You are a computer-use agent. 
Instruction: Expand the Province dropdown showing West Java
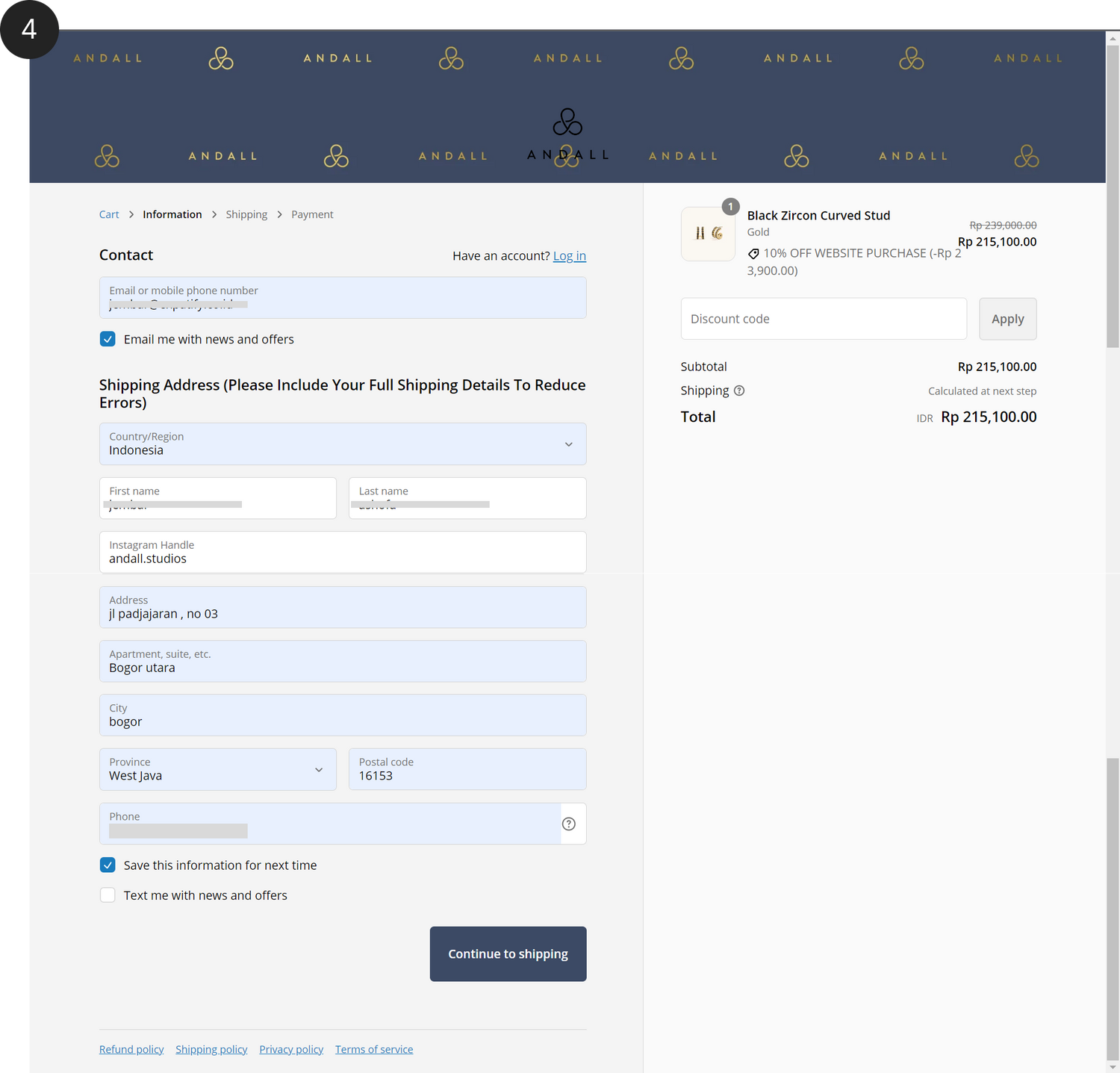click(x=217, y=769)
